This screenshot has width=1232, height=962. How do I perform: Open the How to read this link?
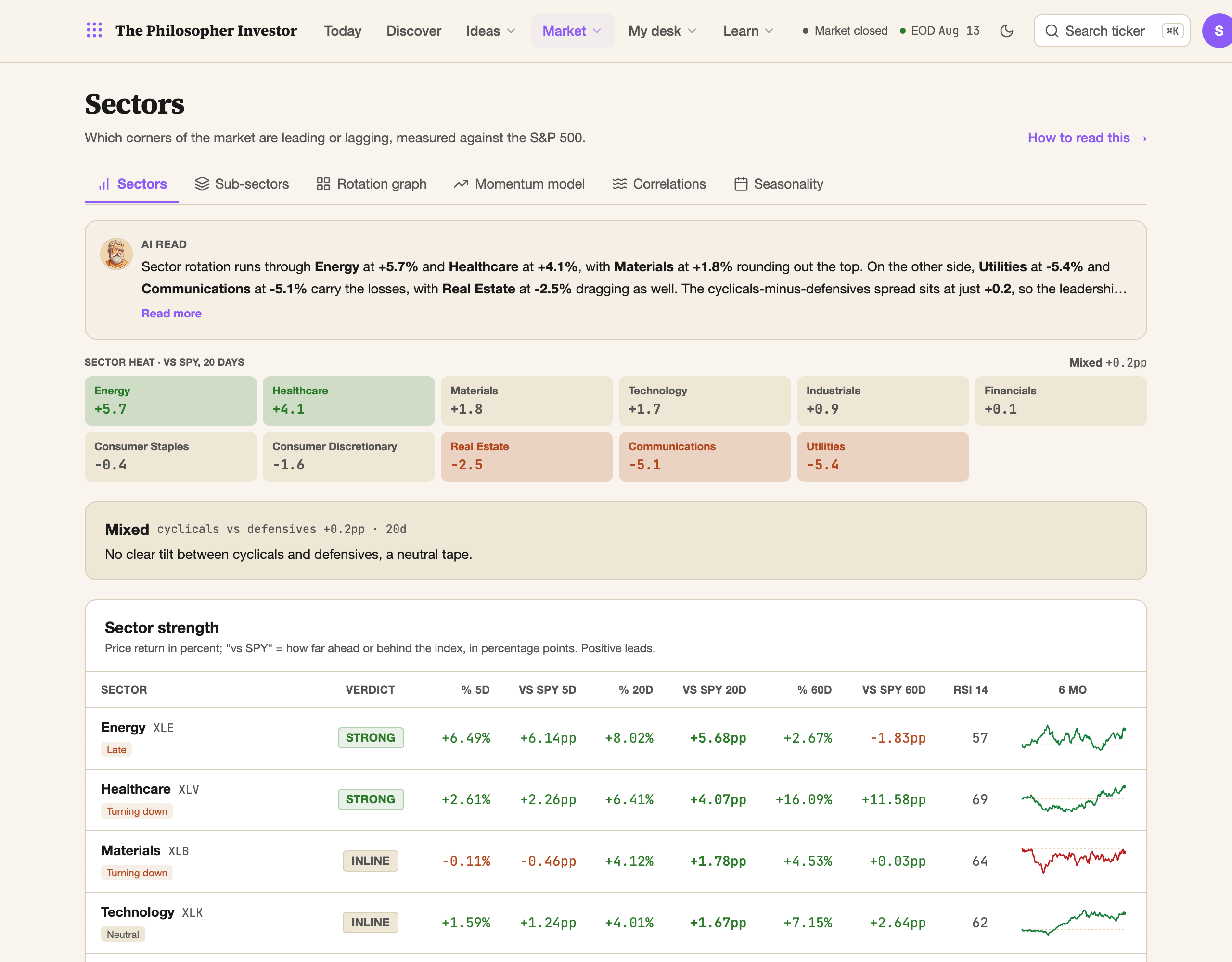(1087, 138)
